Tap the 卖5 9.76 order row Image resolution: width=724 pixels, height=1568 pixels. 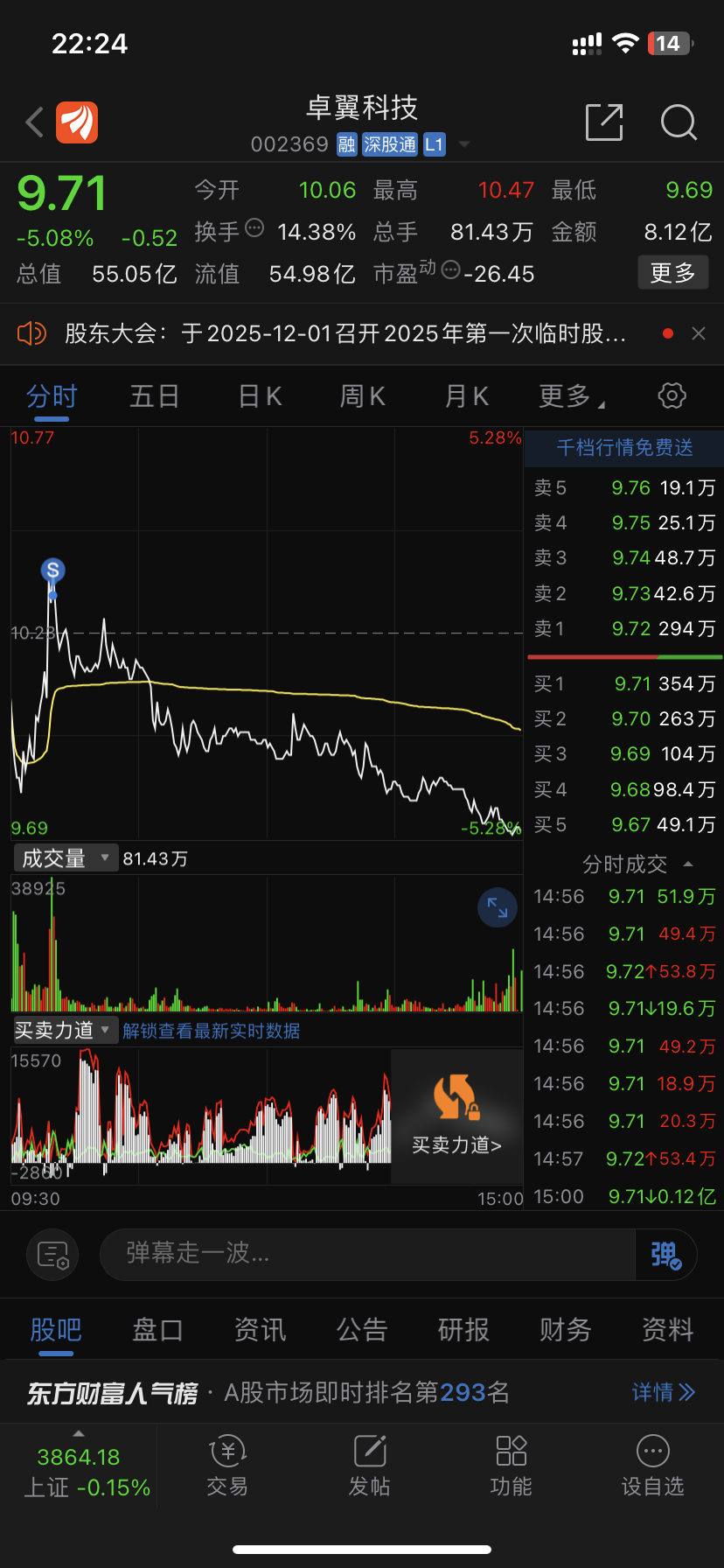coord(624,487)
